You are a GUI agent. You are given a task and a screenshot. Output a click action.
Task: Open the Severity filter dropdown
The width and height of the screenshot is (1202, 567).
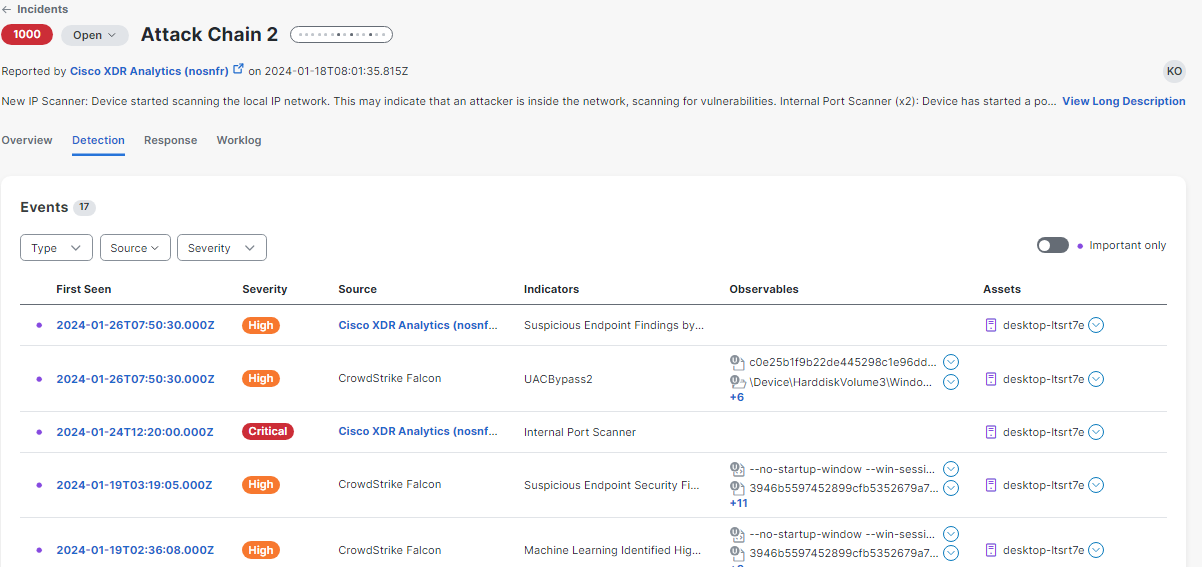(222, 248)
